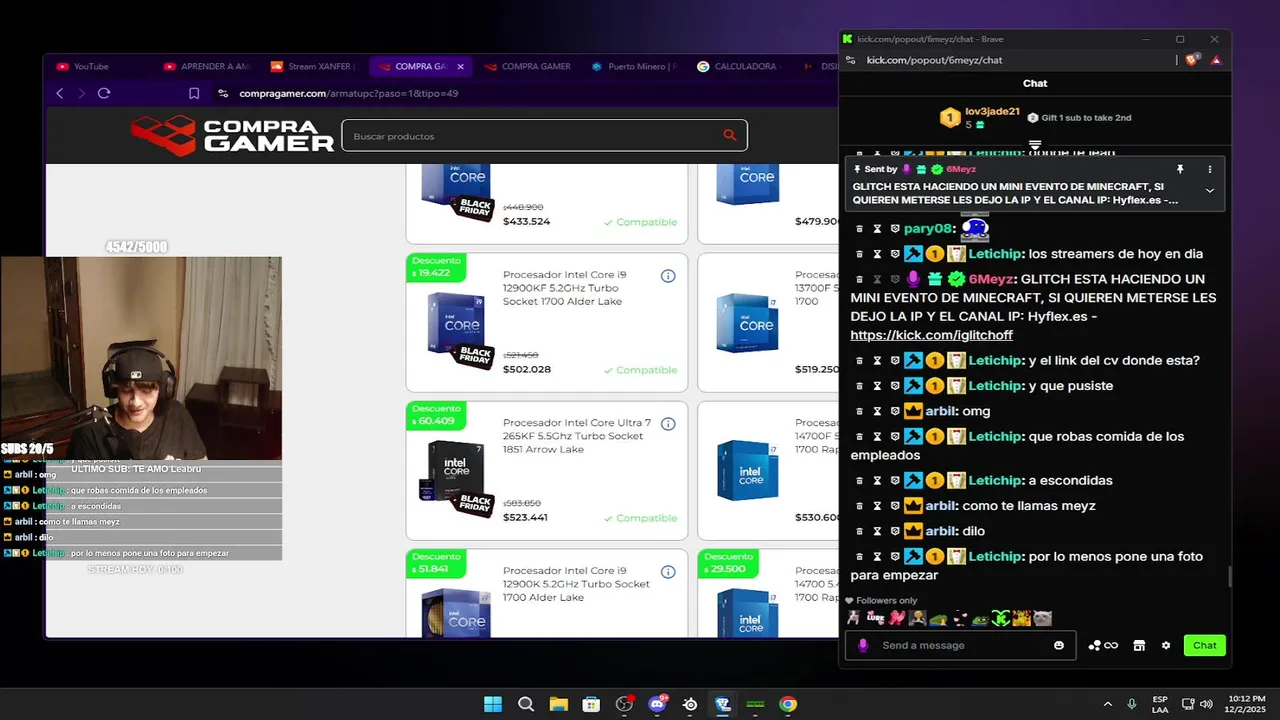The width and height of the screenshot is (1280, 720).
Task: Click Letichip username on 'los streamers' message
Action: pos(995,254)
